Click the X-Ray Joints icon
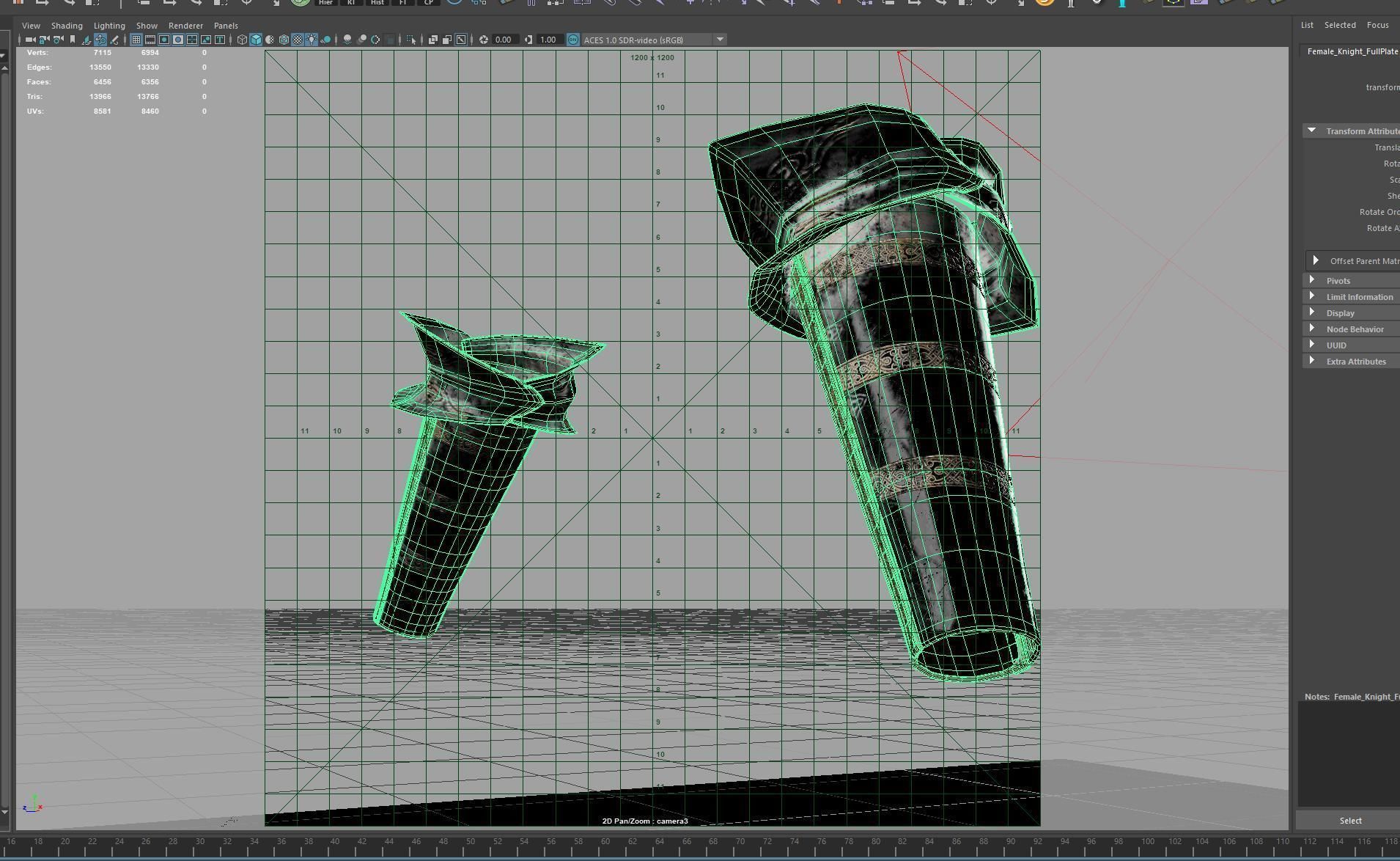1400x861 pixels. [x=460, y=40]
